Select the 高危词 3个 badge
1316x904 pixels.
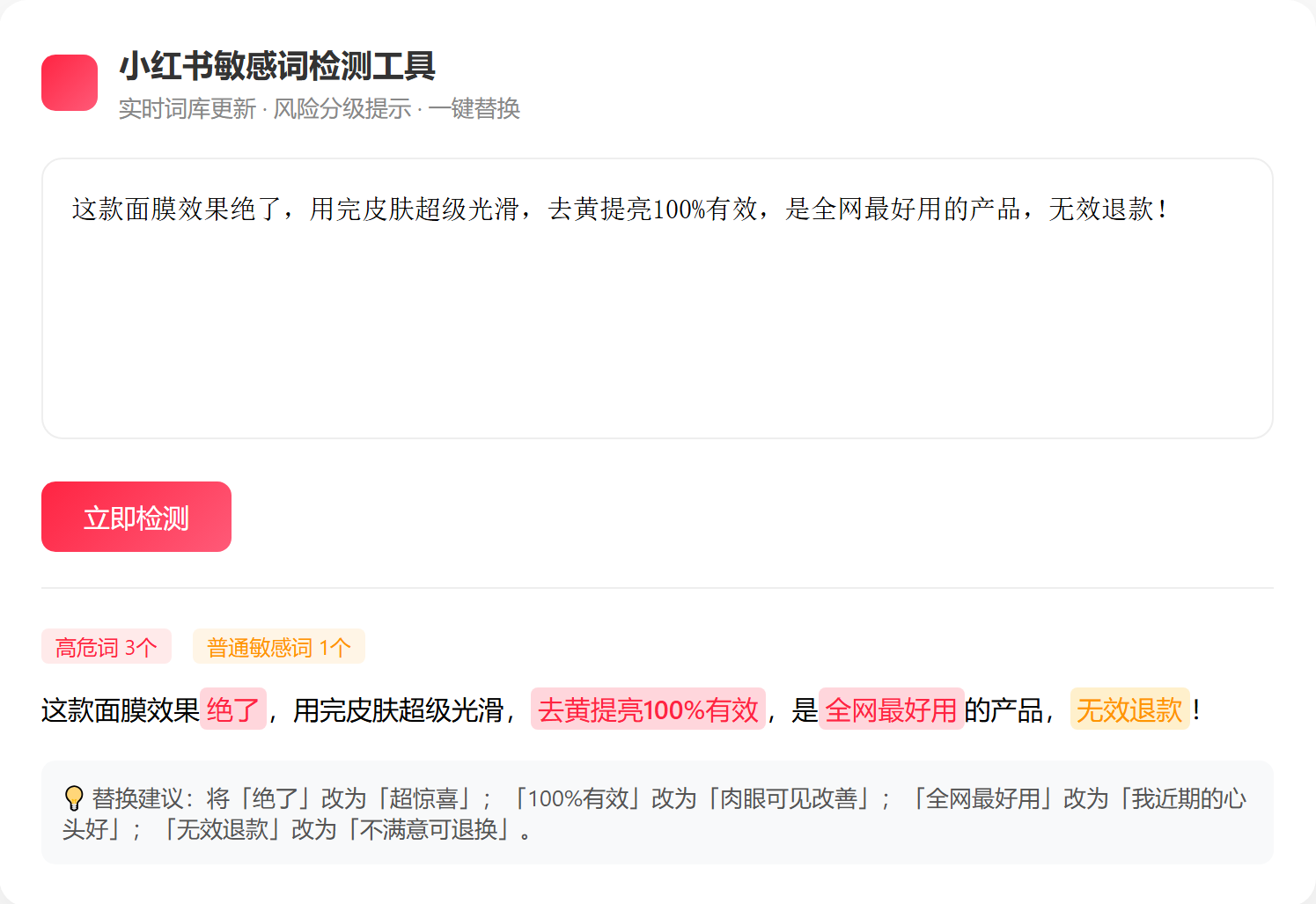point(107,647)
